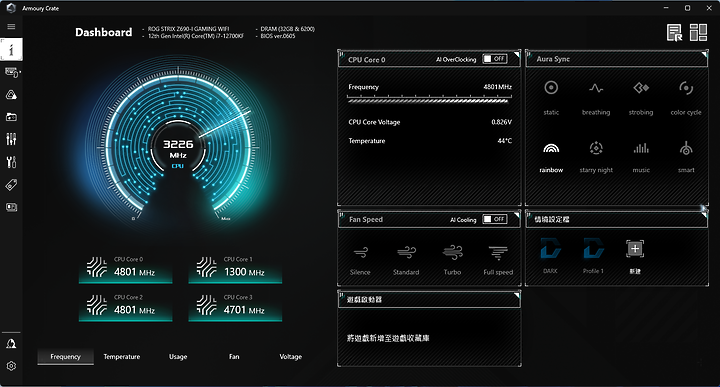Choose Turbo fan speed mode

[452, 260]
